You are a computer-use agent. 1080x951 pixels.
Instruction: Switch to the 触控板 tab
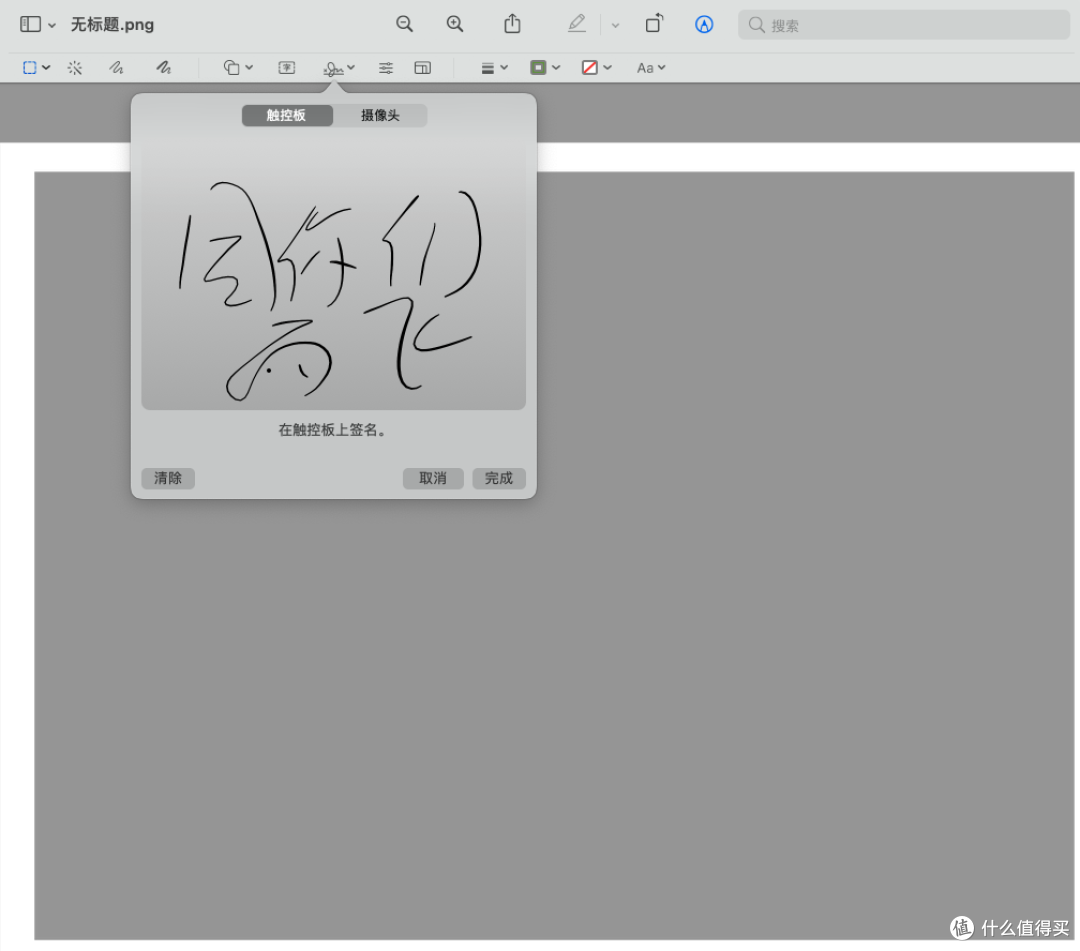tap(287, 115)
